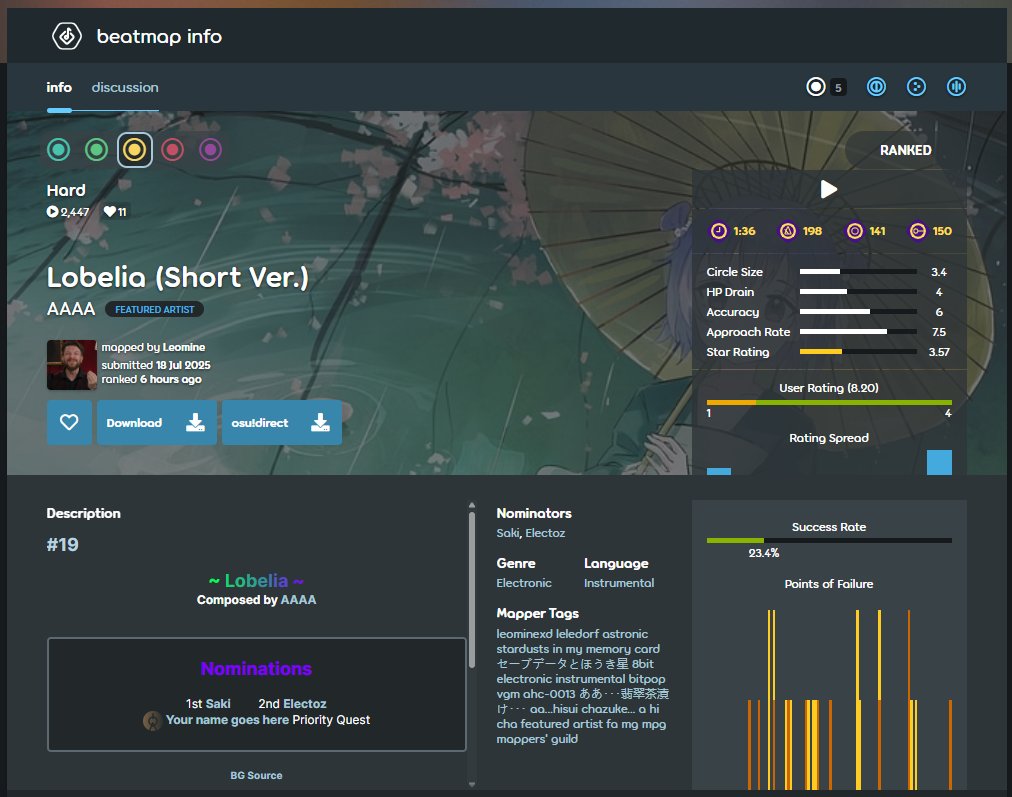
Task: Click Leomine's mapper avatar thumbnail
Action: pos(72,365)
